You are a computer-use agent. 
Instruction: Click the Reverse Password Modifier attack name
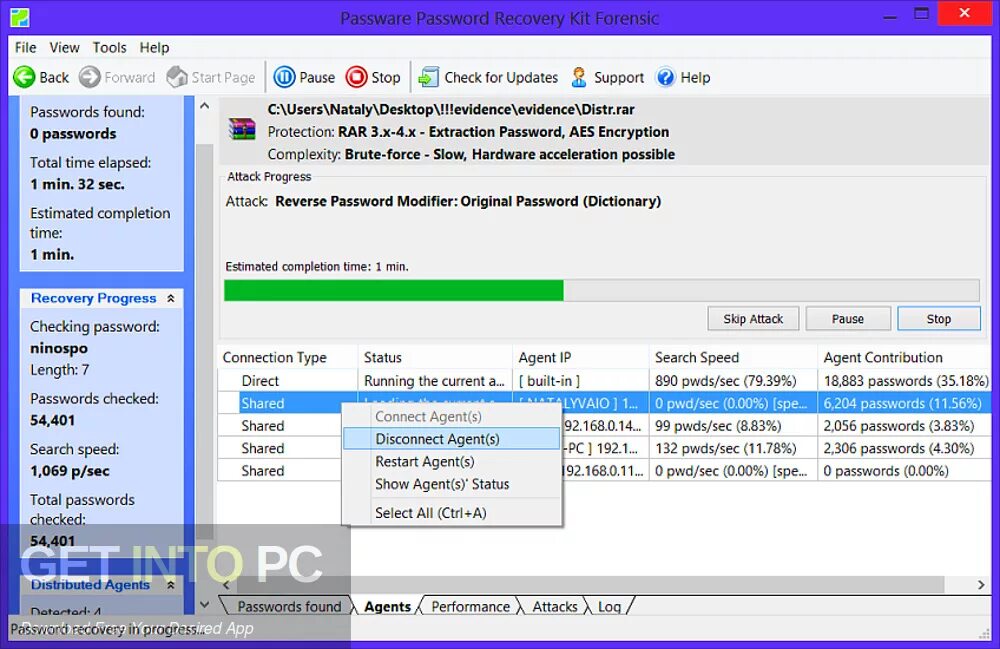click(467, 201)
